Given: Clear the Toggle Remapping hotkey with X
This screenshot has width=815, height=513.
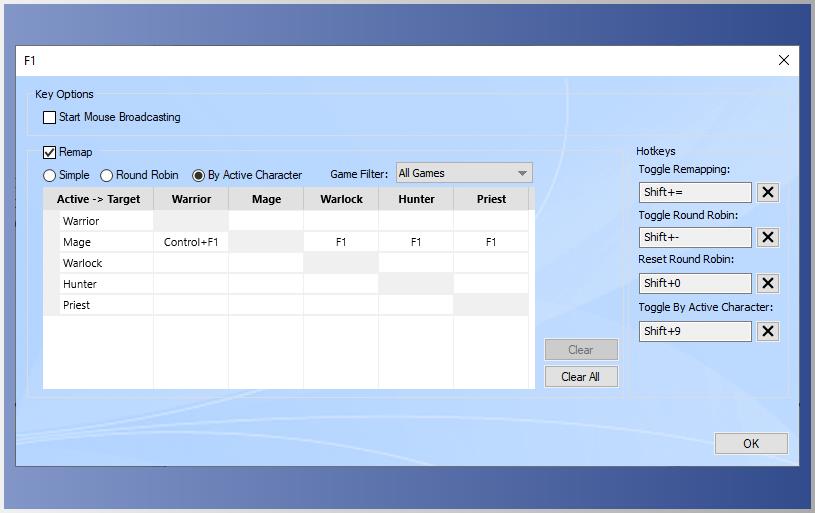Looking at the screenshot, I should pyautogui.click(x=767, y=192).
